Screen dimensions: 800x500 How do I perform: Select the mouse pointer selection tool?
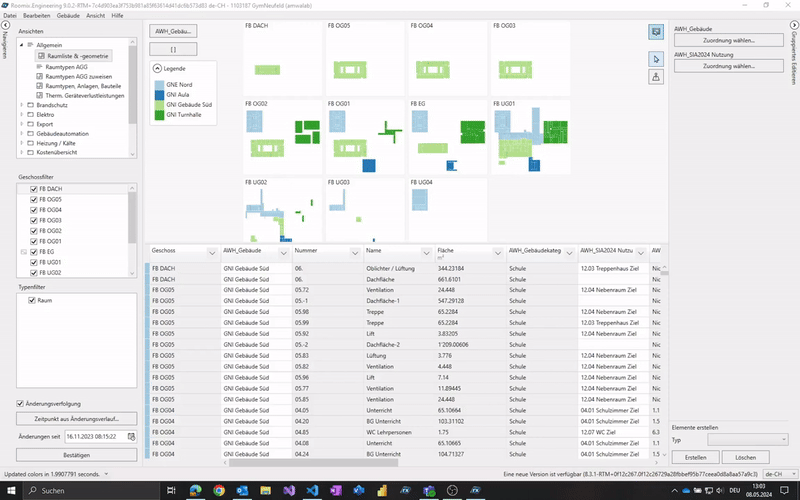tap(656, 59)
